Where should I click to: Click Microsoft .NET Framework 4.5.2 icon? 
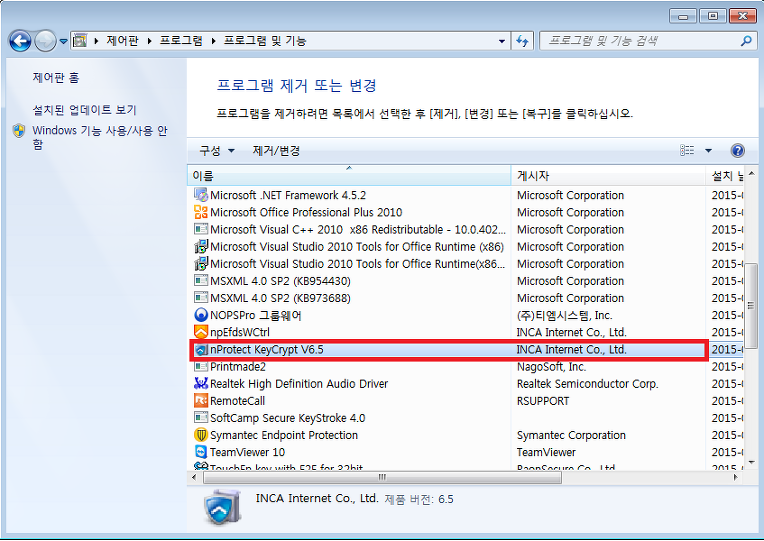pyautogui.click(x=201, y=195)
